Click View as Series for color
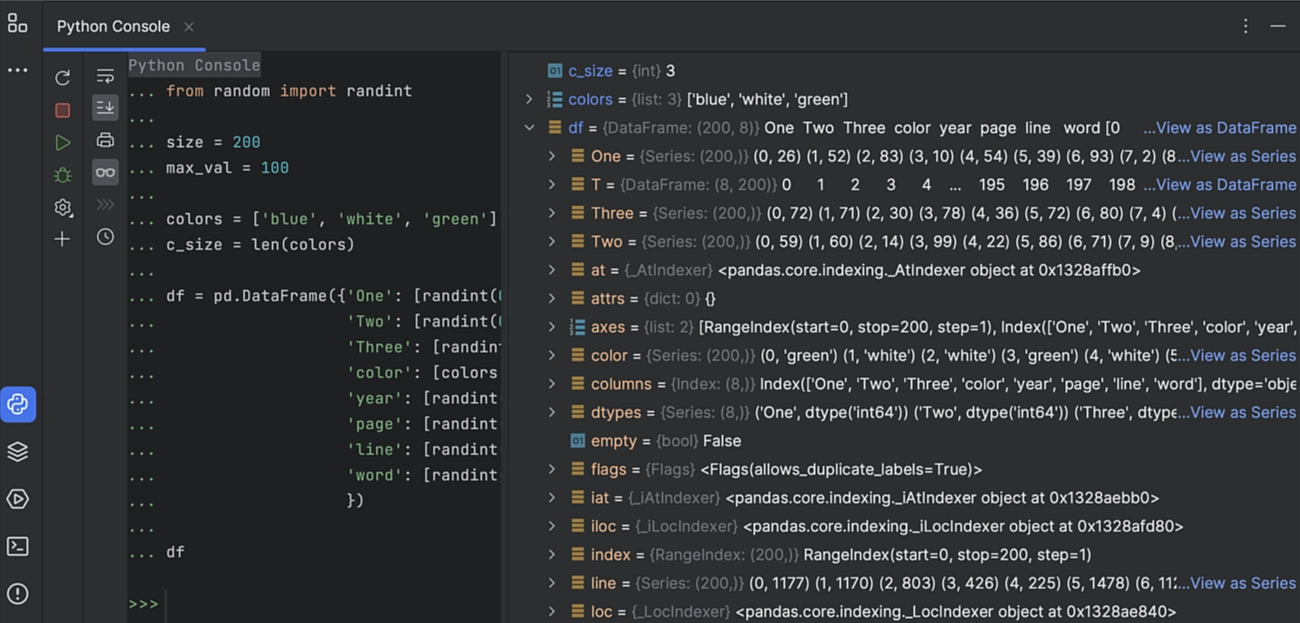This screenshot has height=623, width=1300. (1243, 355)
